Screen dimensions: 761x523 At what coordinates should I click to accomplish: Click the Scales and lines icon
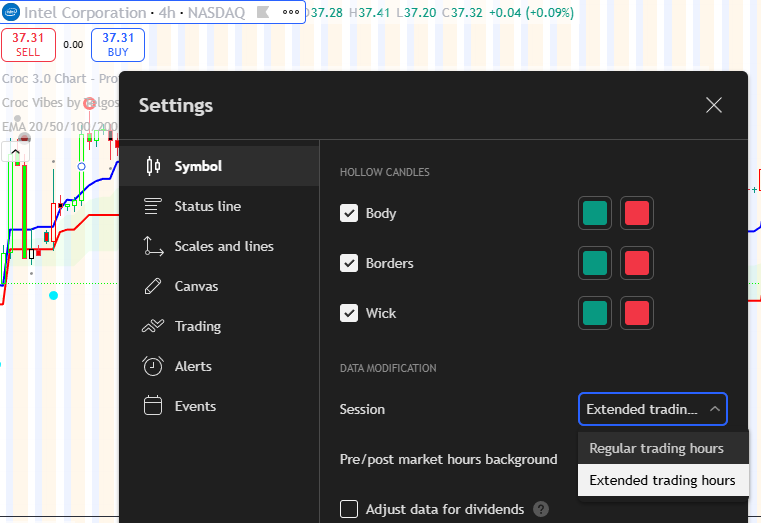pyautogui.click(x=153, y=246)
